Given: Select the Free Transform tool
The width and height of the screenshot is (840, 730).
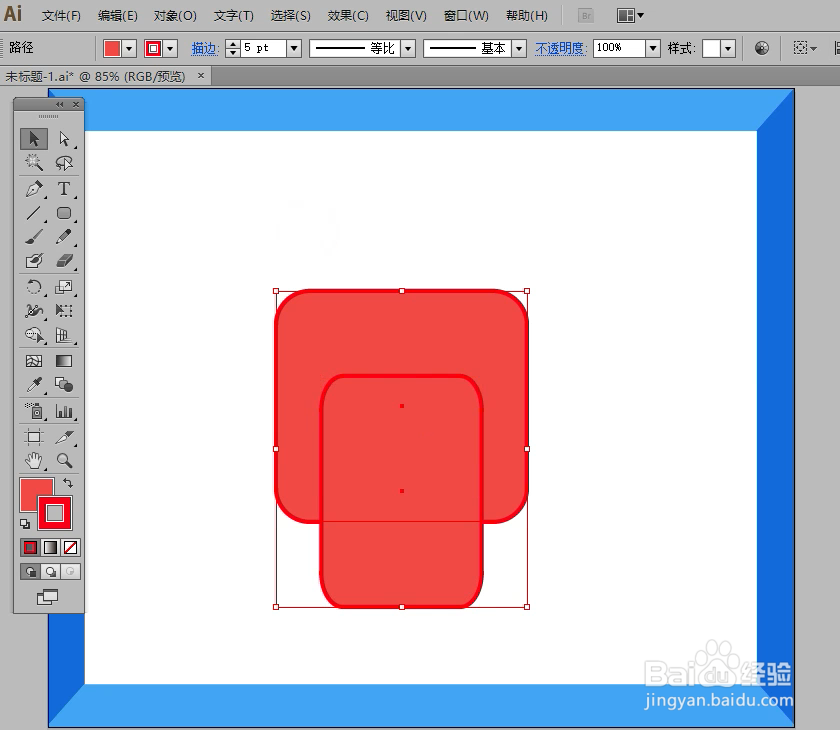Looking at the screenshot, I should pyautogui.click(x=64, y=311).
